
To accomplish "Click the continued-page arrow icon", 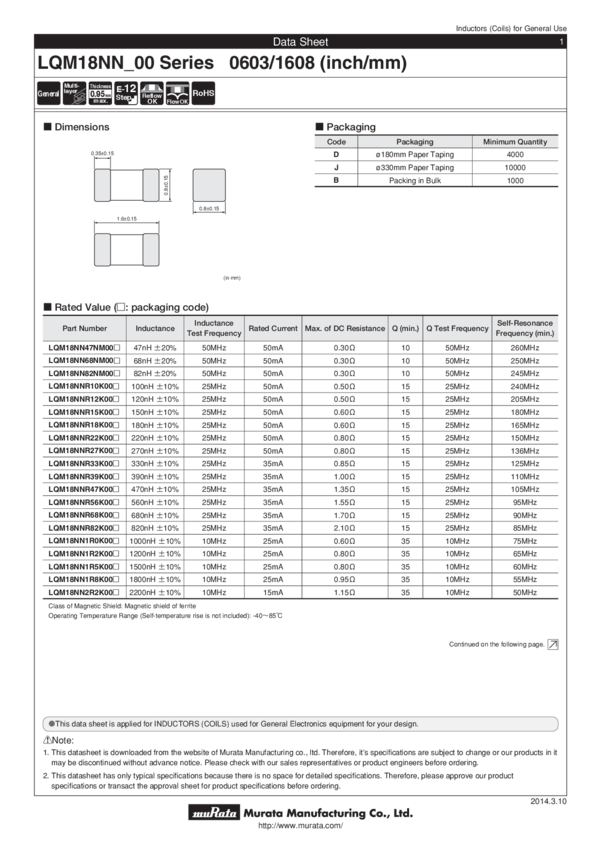I will pos(553,644).
